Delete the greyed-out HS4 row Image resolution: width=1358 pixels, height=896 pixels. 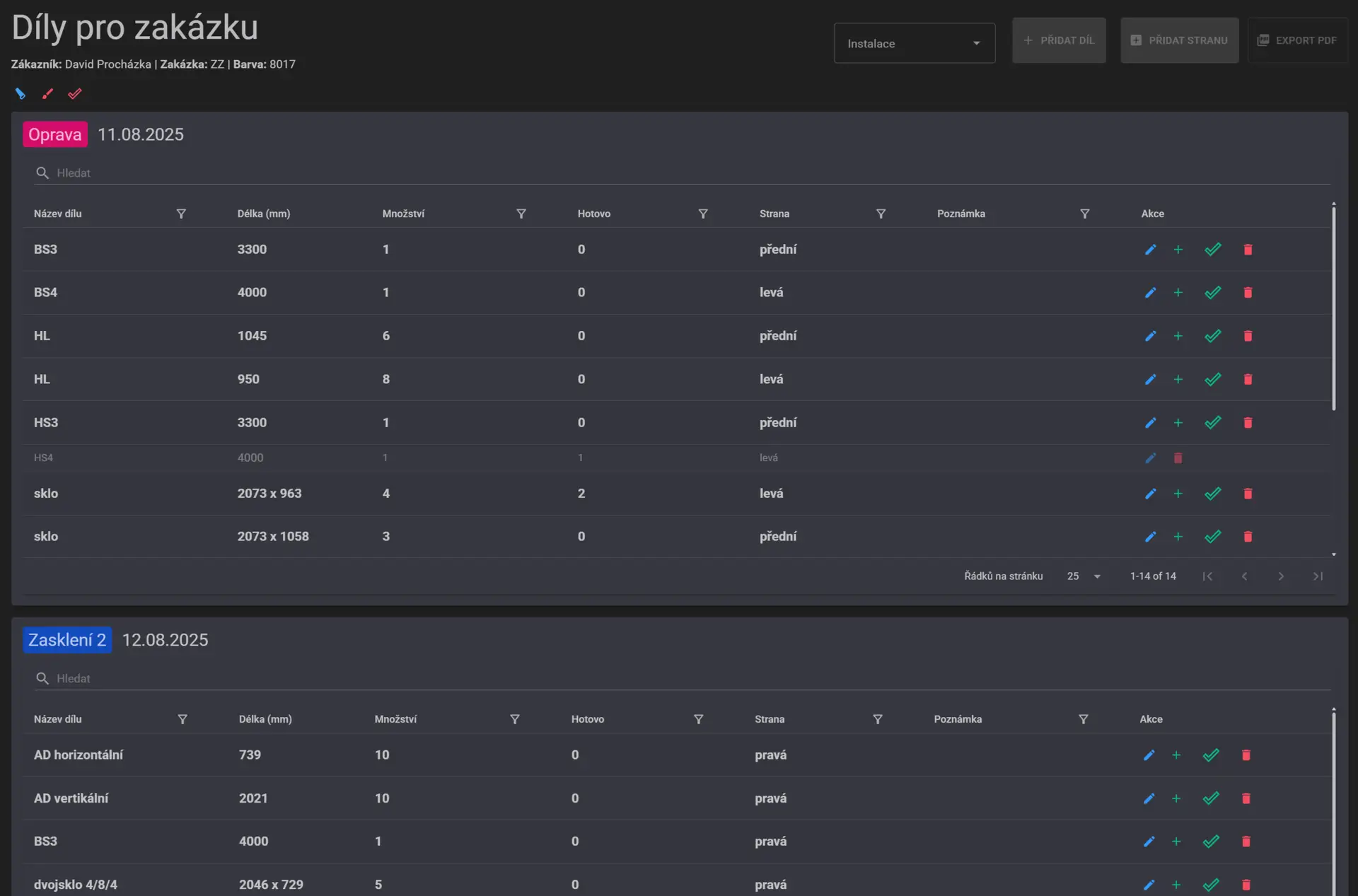tap(1178, 458)
